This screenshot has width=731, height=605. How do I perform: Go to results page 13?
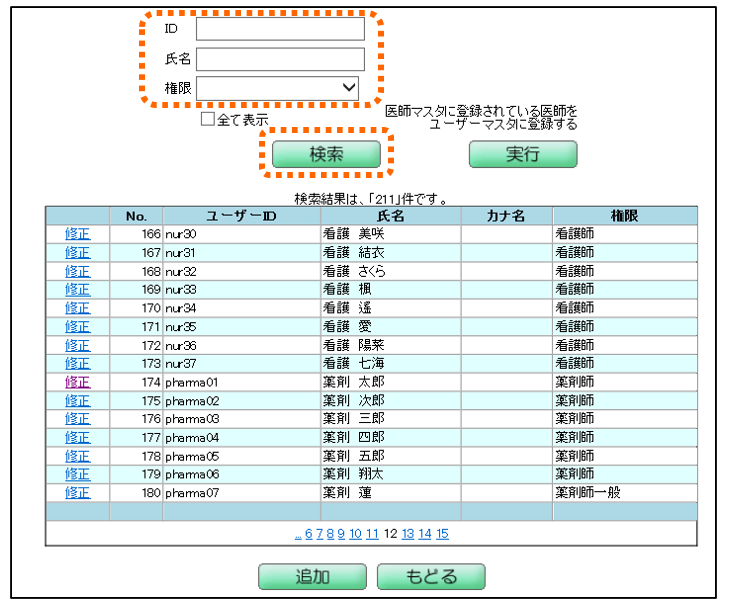pos(408,534)
